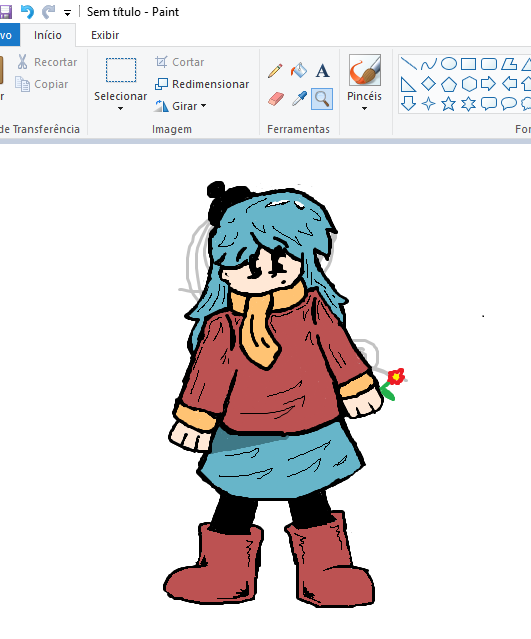Viewport: 531px width, 639px height.
Task: Select the Six-point star shape
Action: click(x=469, y=104)
